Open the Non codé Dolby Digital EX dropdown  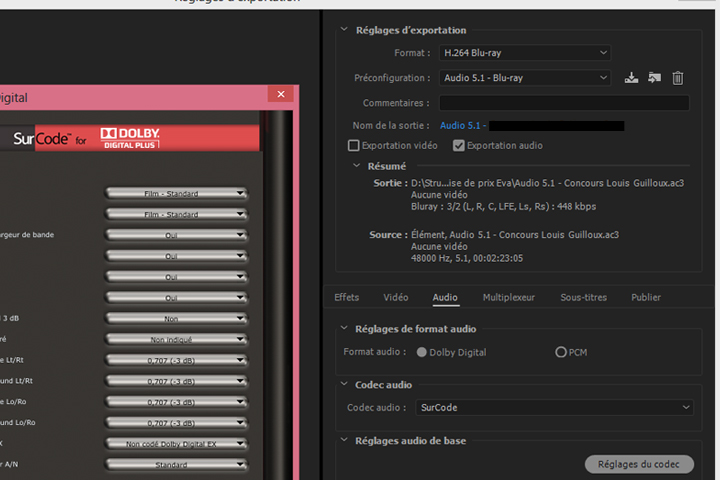tap(176, 444)
